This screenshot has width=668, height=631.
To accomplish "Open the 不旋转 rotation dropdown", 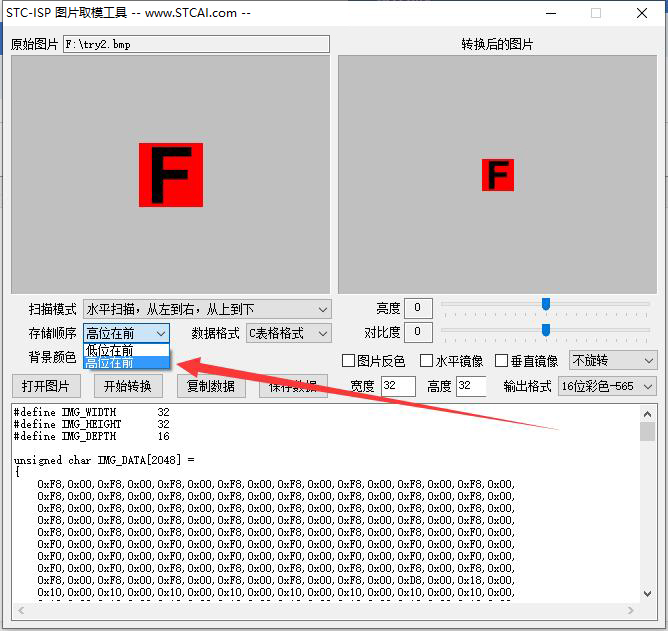I will pos(613,360).
